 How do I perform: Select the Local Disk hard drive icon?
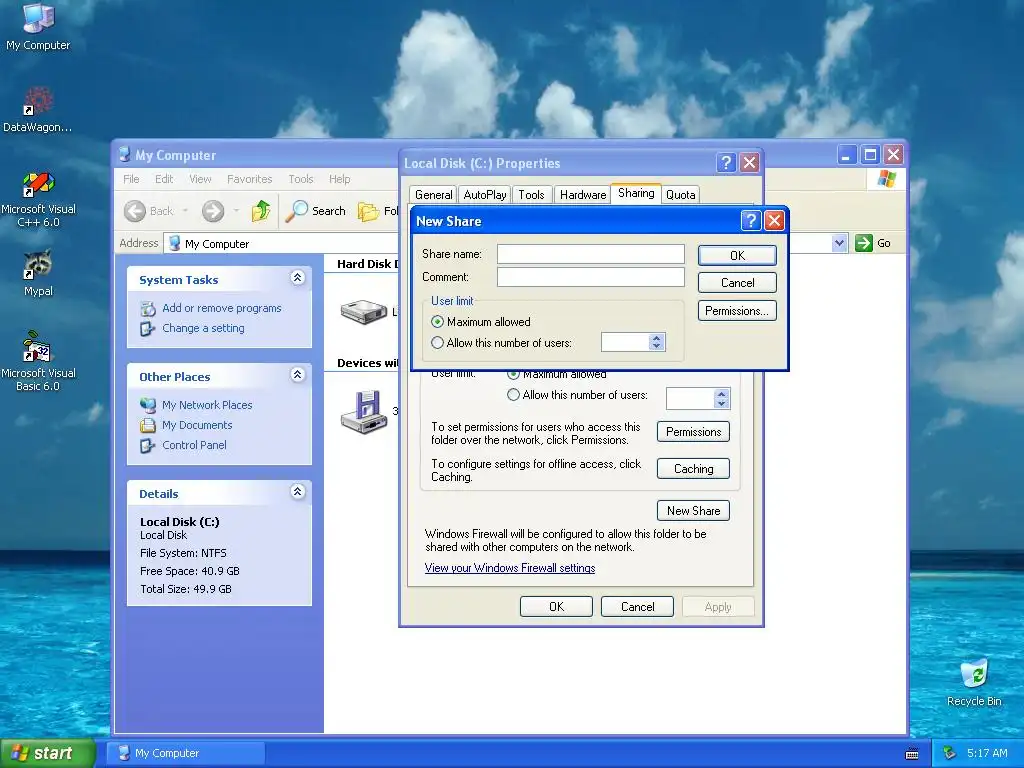pyautogui.click(x=364, y=312)
